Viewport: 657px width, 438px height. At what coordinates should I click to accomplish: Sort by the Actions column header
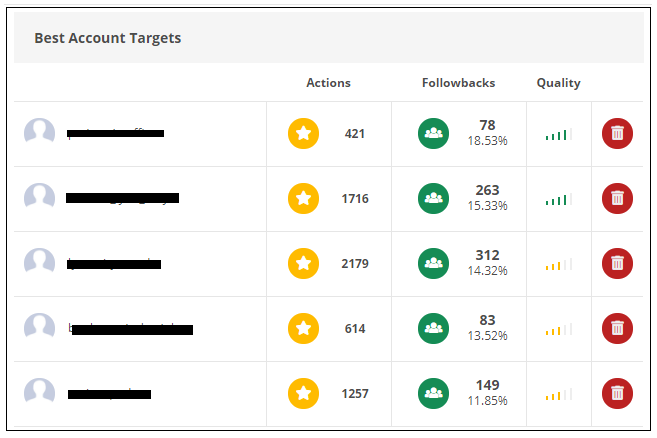(x=328, y=83)
